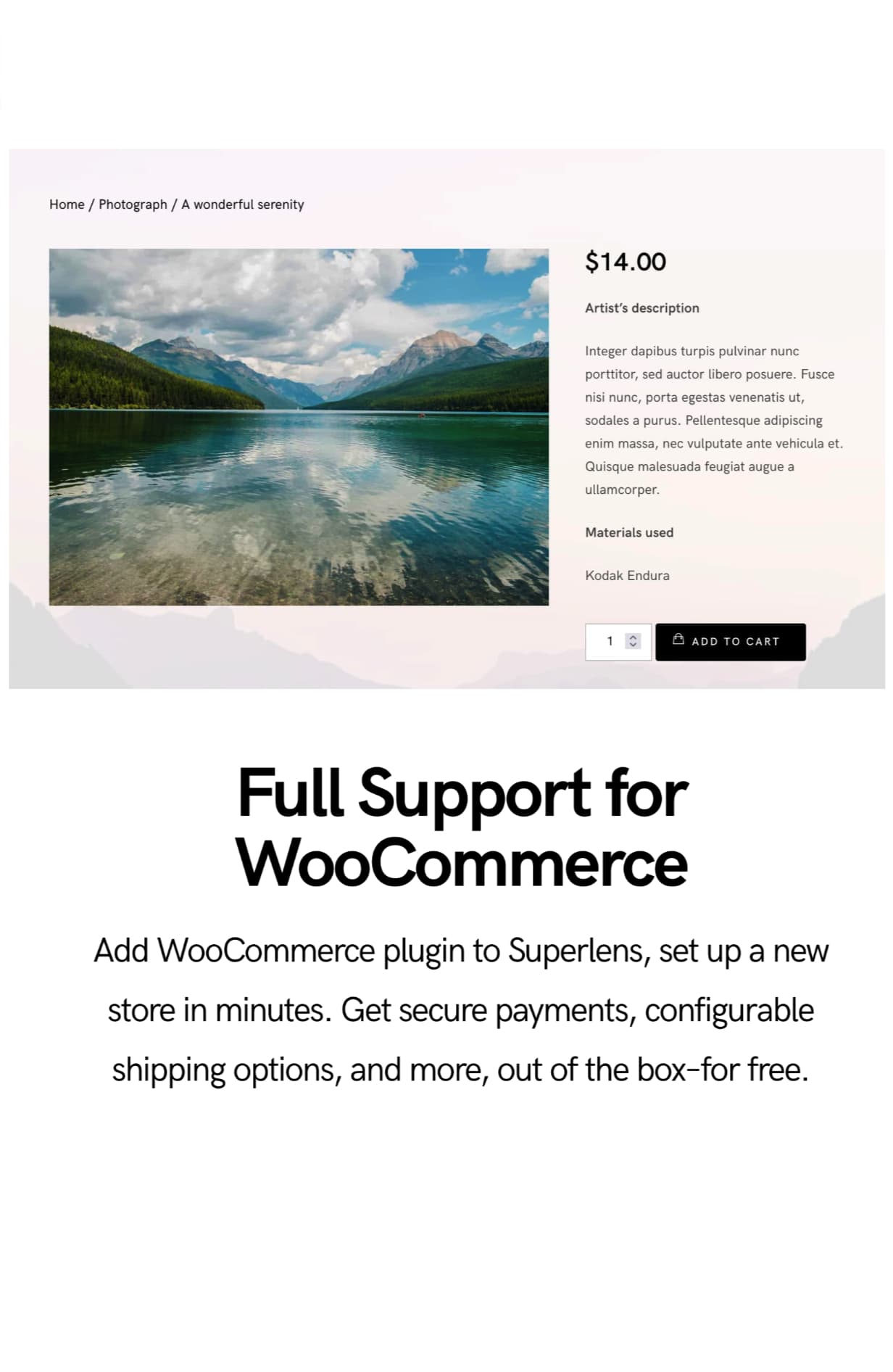Screen dimensions: 893x1372
Task: Click the 'Full Support for WooCommerce' heading
Action: 462,827
